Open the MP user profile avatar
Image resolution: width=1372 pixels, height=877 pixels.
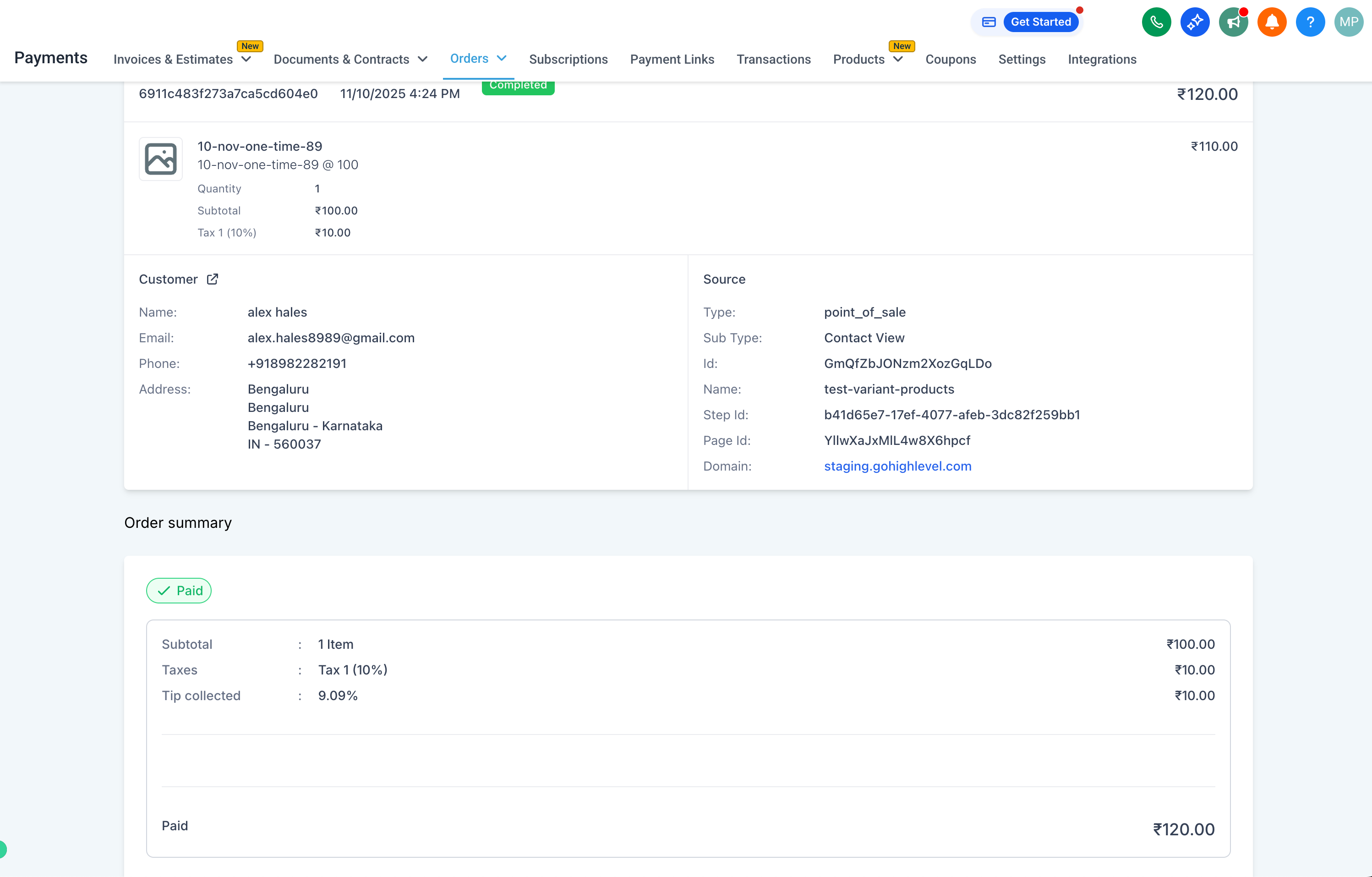point(1349,22)
